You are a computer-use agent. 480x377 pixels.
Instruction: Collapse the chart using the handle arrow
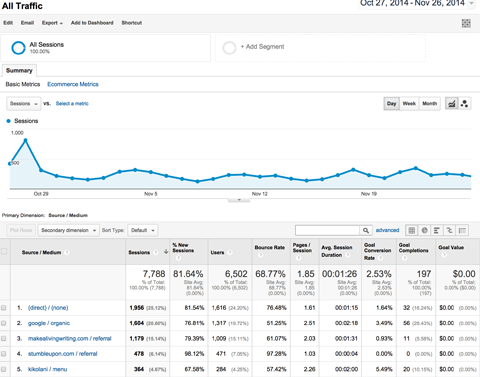tap(239, 200)
